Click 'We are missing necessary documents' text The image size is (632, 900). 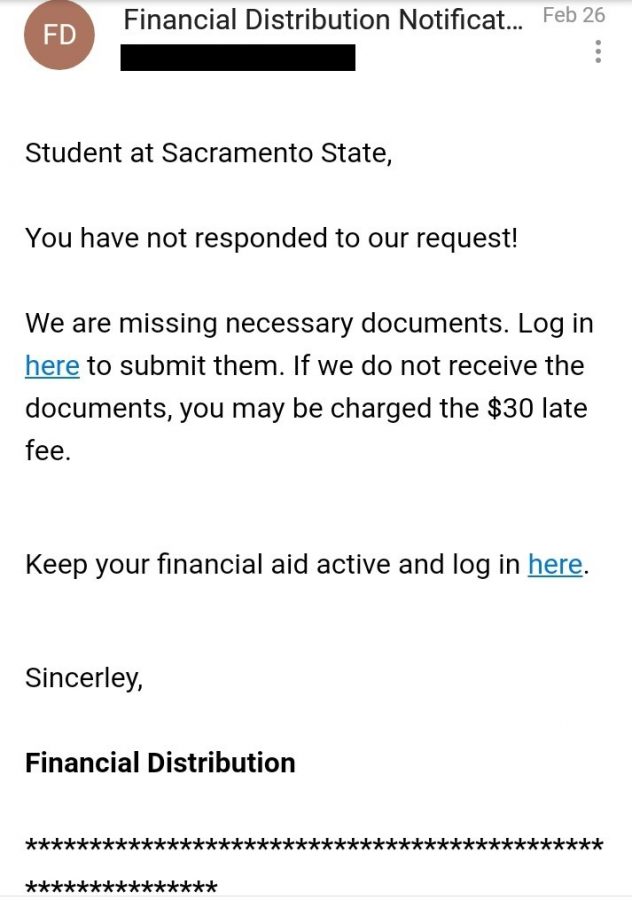pos(267,324)
